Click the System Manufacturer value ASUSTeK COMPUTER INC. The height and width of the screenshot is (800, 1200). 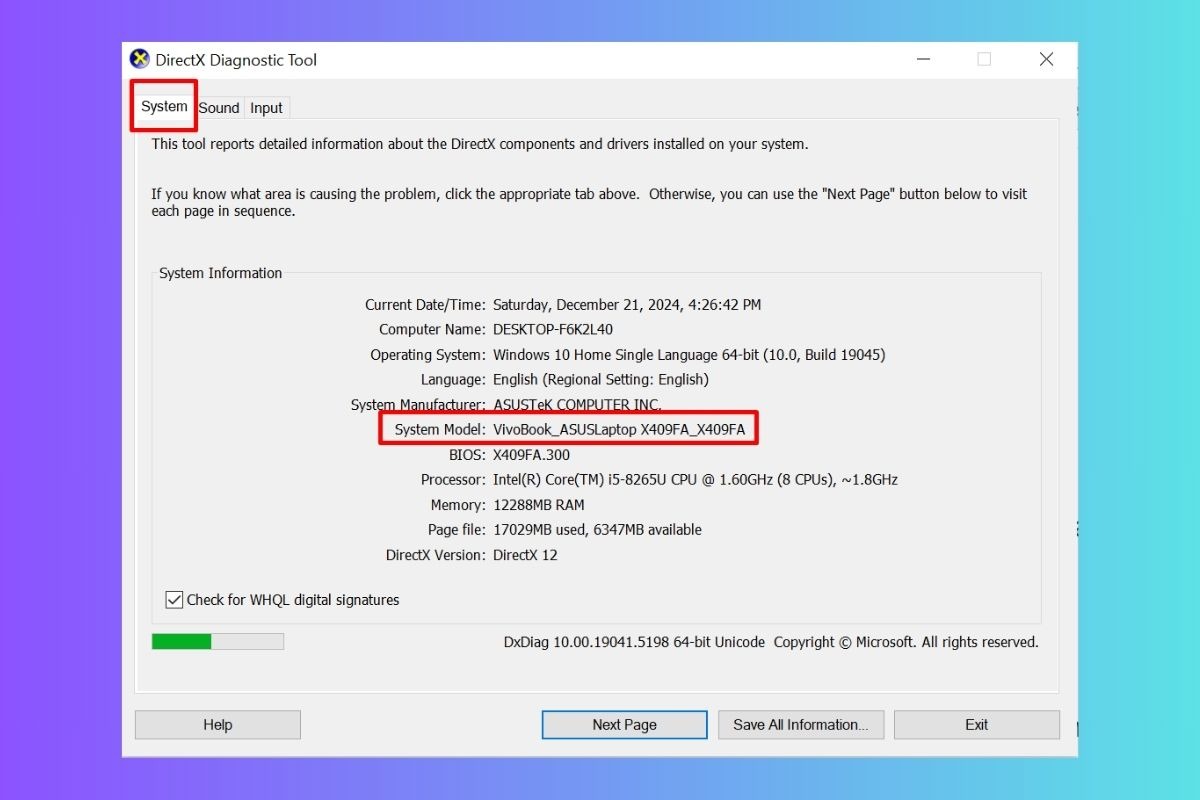click(577, 404)
